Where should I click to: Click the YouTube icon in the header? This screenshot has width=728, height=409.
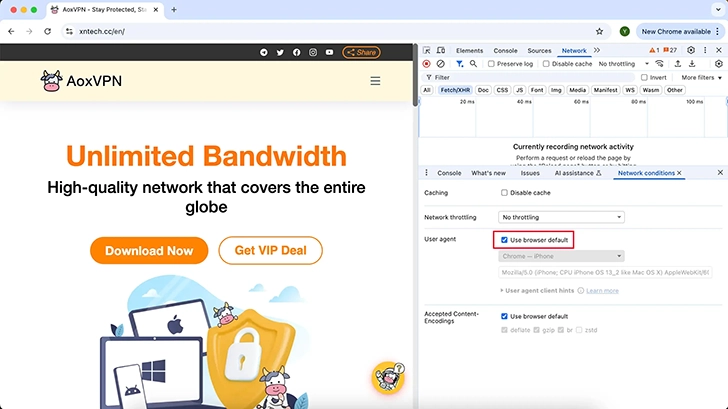pyautogui.click(x=329, y=52)
